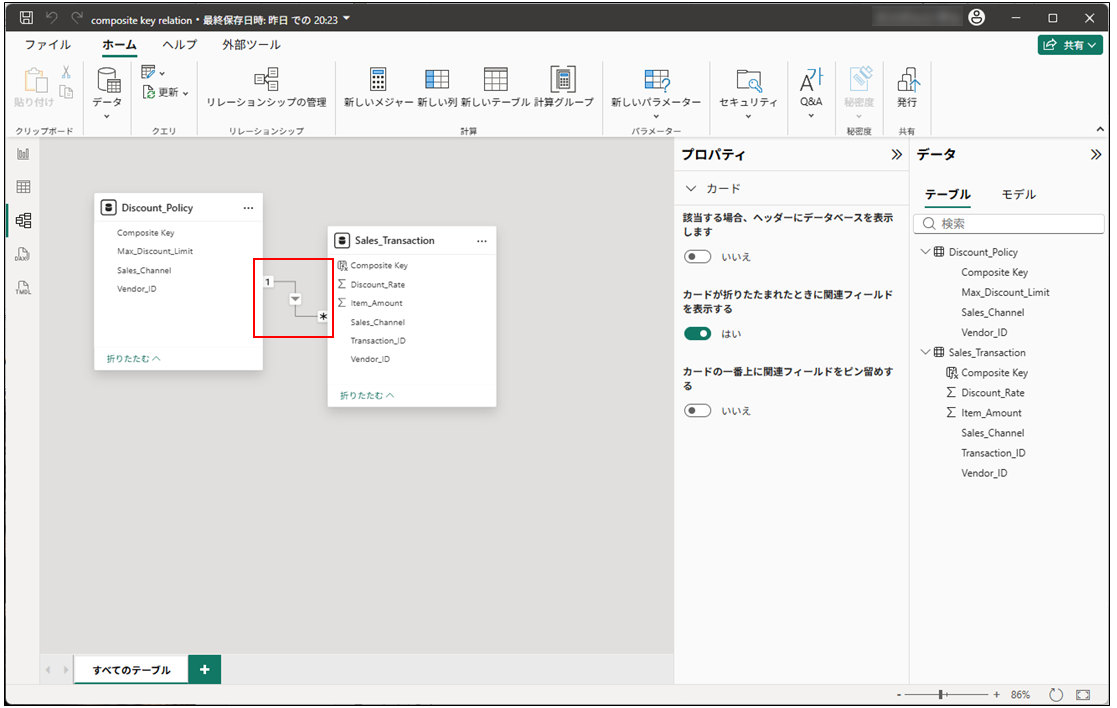Collapse the Discount_Policy tree in Data pane
1117x708 pixels.
click(925, 252)
